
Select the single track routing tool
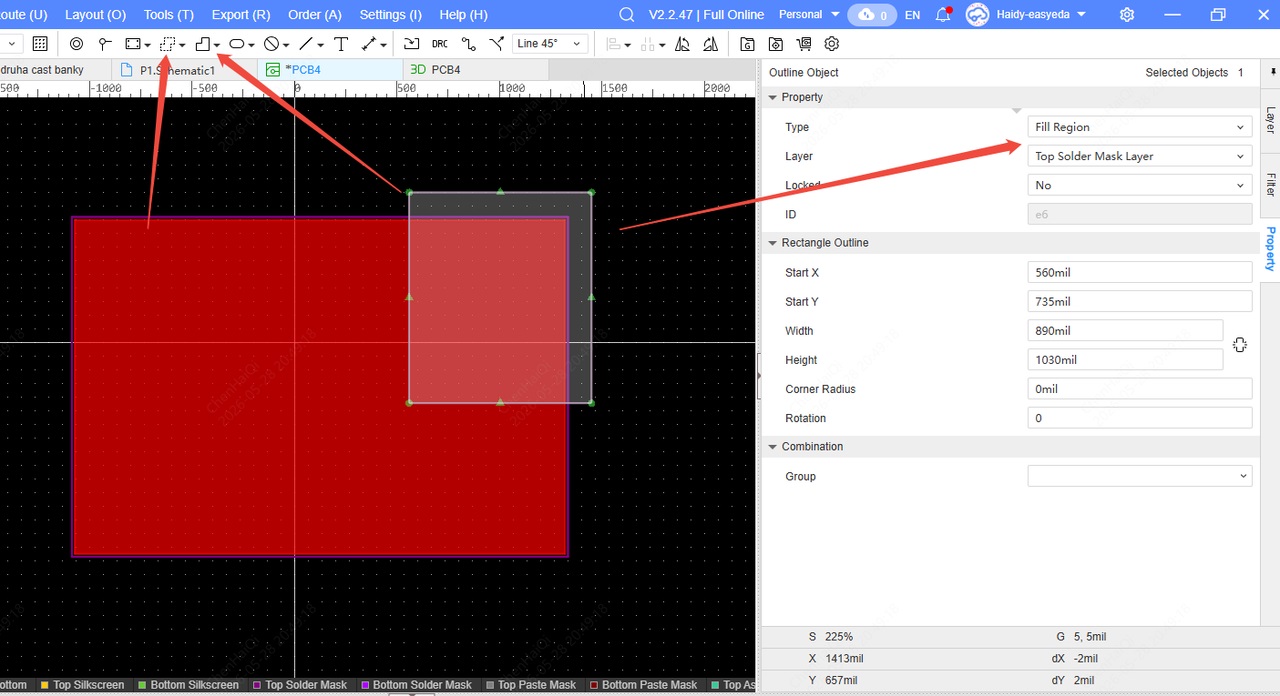(468, 44)
